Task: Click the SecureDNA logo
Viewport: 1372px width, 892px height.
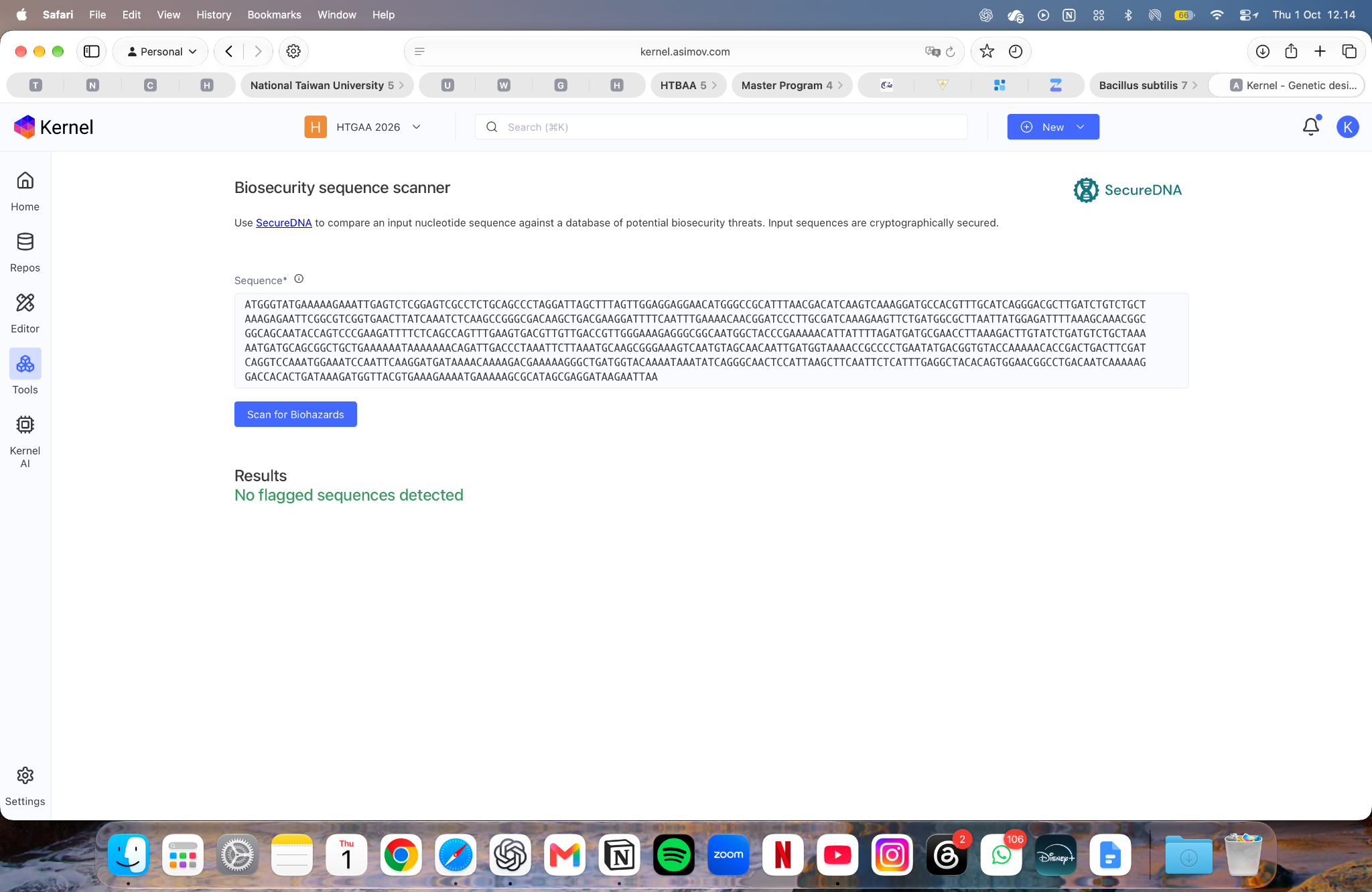Action: click(x=1127, y=190)
